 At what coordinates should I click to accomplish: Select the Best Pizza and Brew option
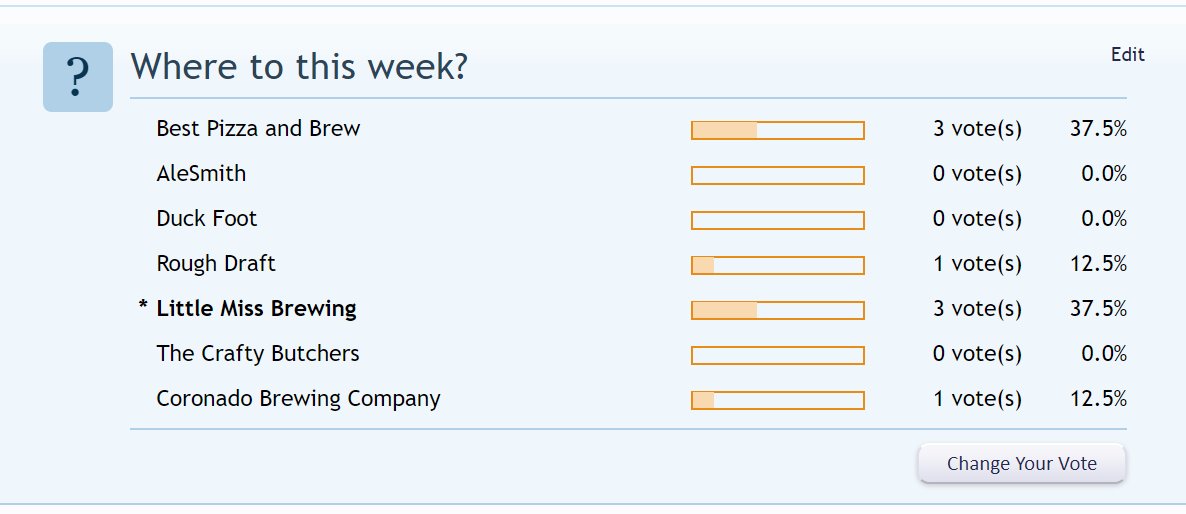(x=258, y=129)
